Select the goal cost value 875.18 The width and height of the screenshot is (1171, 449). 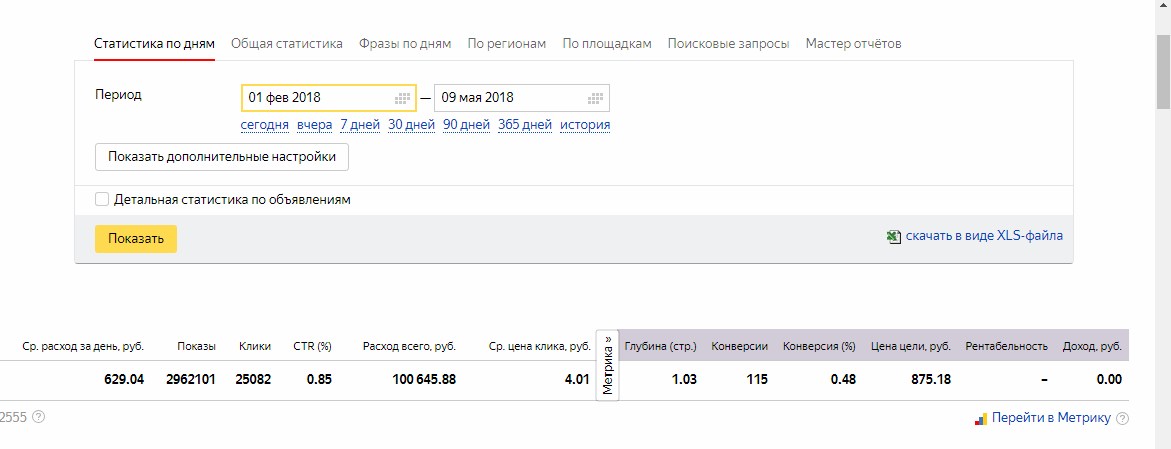coord(931,380)
